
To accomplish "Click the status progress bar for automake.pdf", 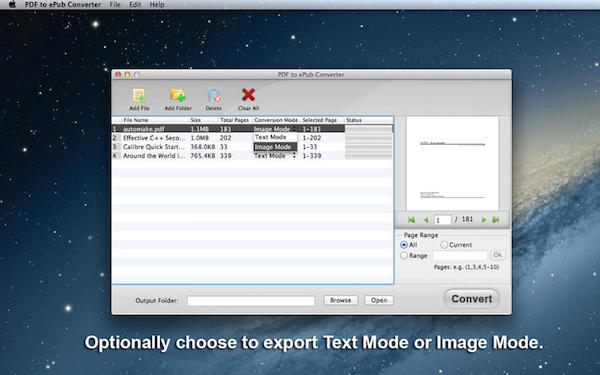I will click(368, 129).
